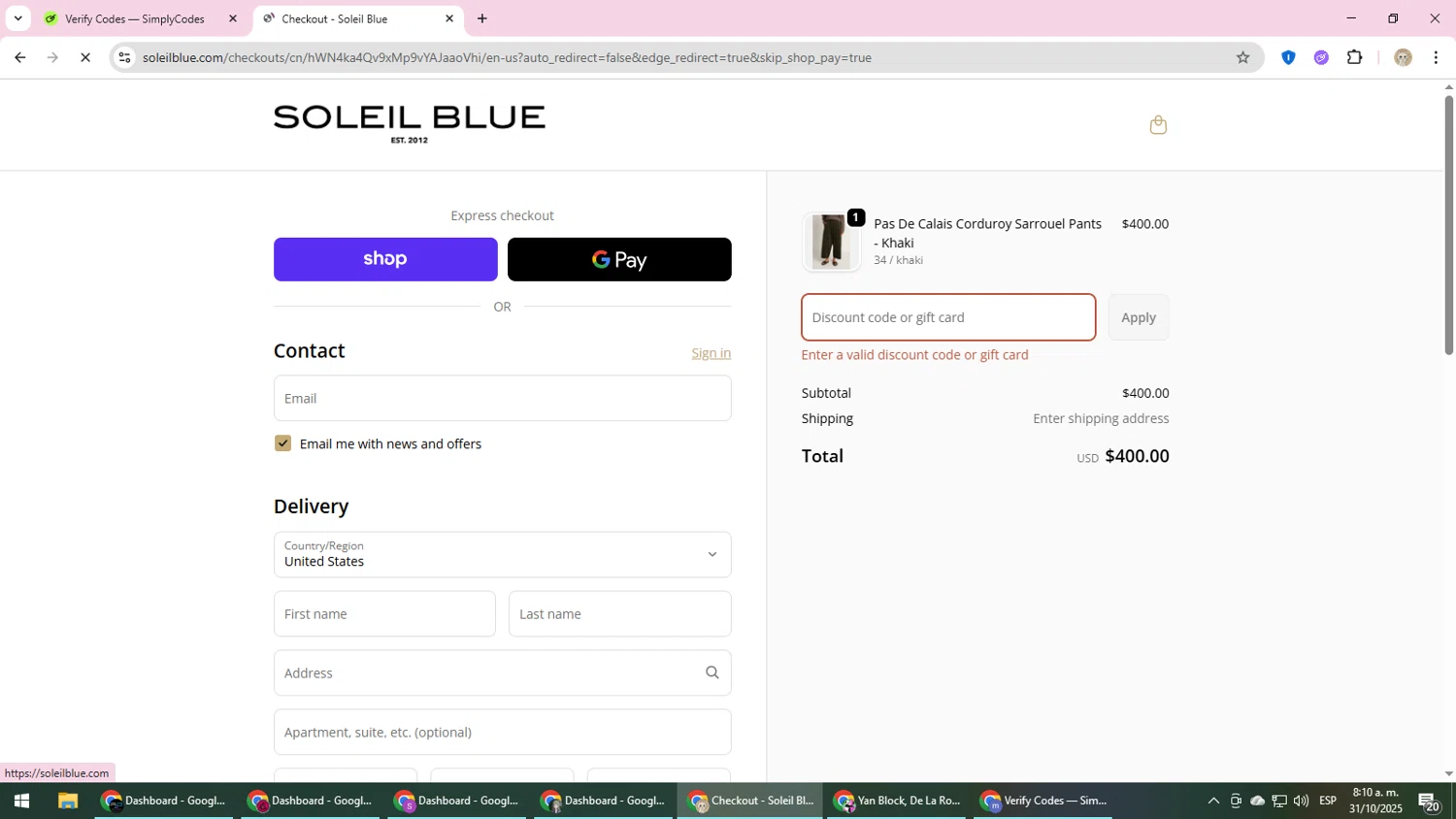This screenshot has width=1456, height=819.
Task: Click 'Enter shipping address' text
Action: tap(1101, 418)
